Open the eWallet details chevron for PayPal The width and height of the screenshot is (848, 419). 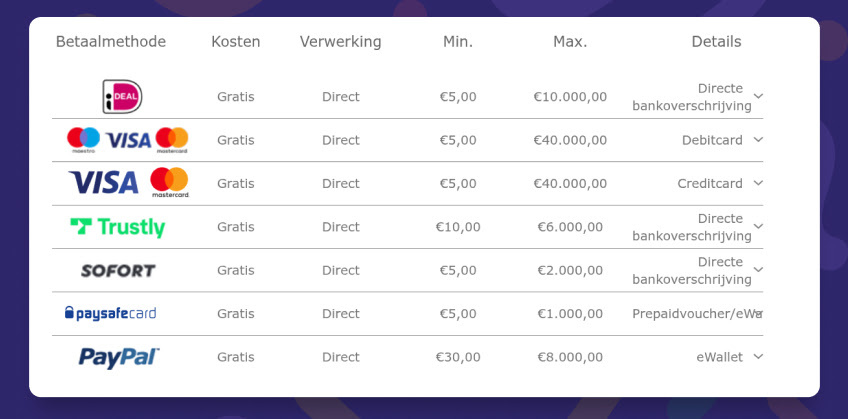[758, 356]
